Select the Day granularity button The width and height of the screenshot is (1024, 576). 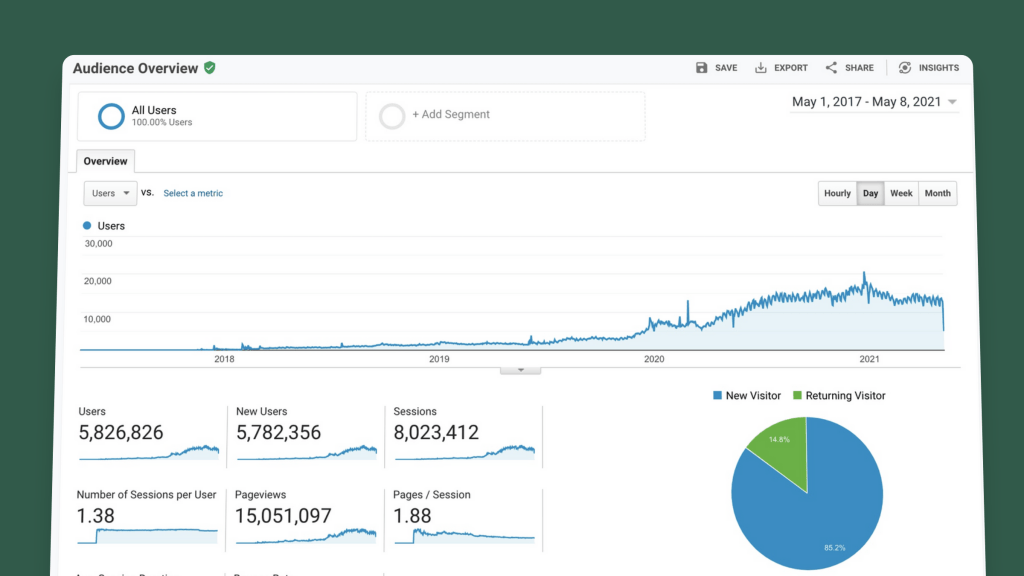(x=871, y=194)
